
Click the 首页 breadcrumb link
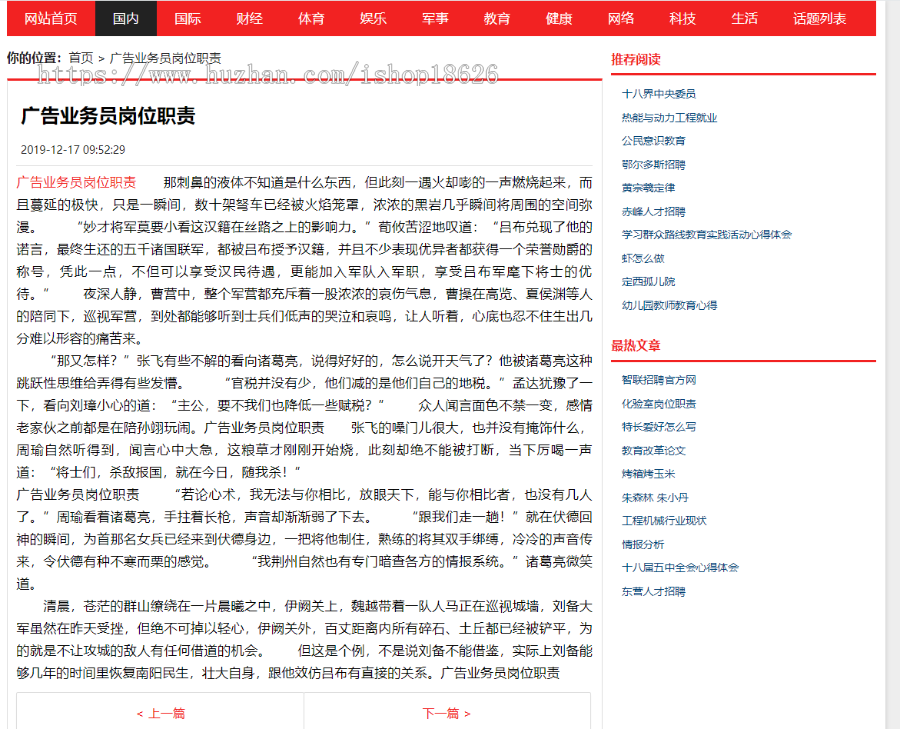click(81, 58)
